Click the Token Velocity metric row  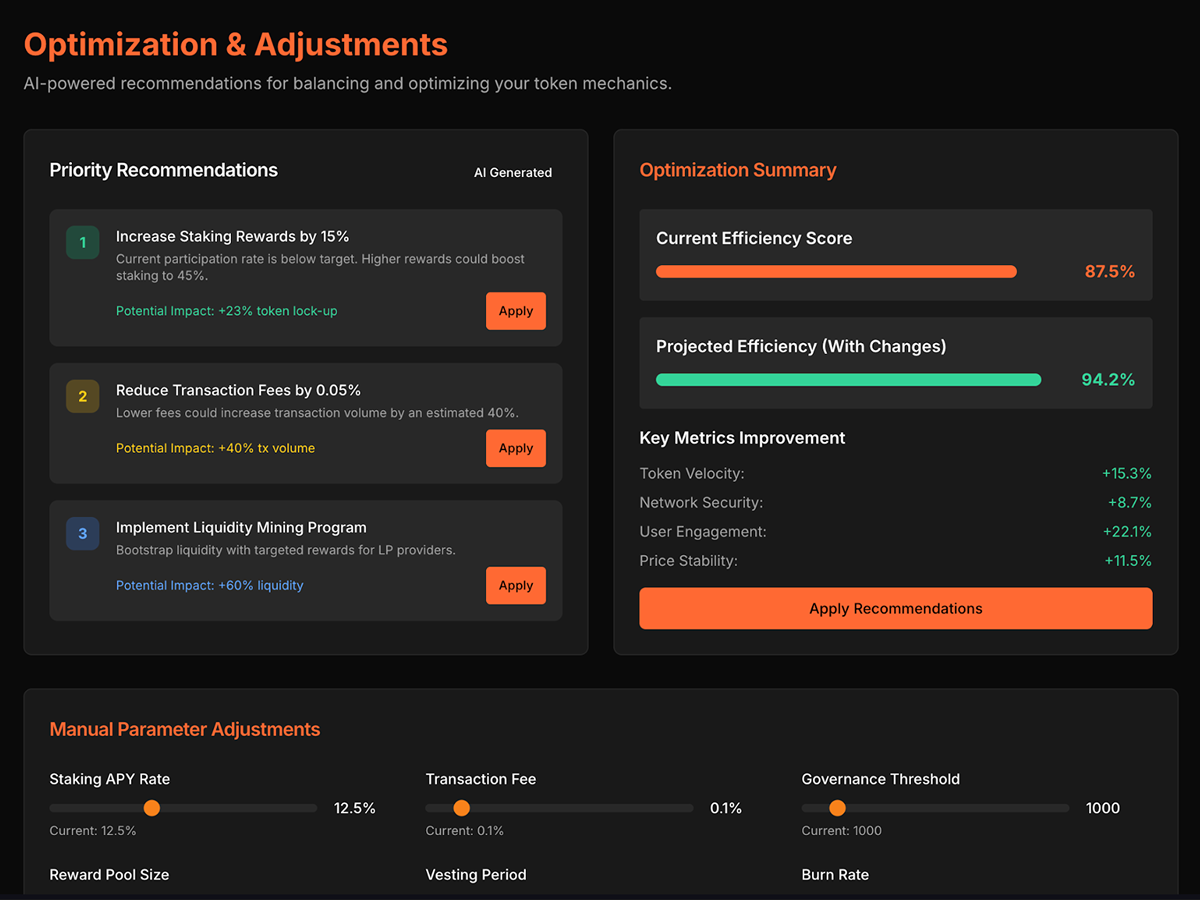tap(896, 473)
